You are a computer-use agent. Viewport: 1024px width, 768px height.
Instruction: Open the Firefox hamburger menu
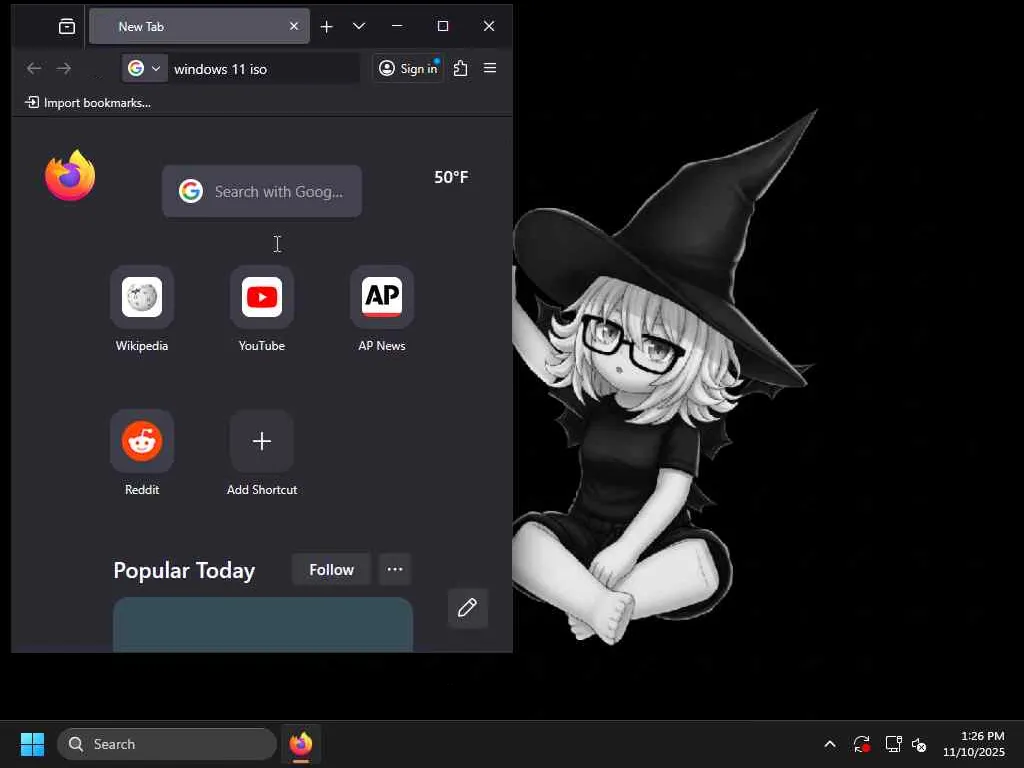(490, 69)
